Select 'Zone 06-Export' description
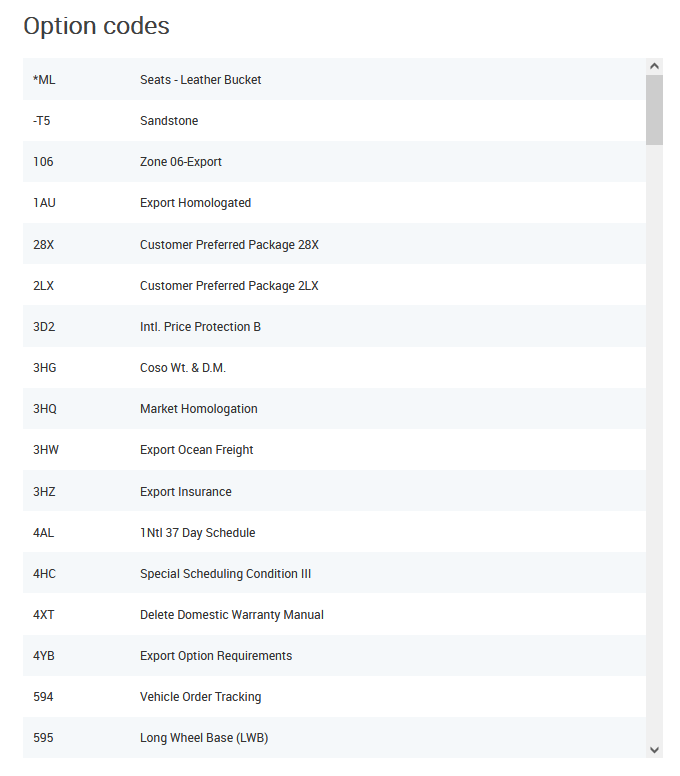This screenshot has width=680, height=776. point(181,162)
